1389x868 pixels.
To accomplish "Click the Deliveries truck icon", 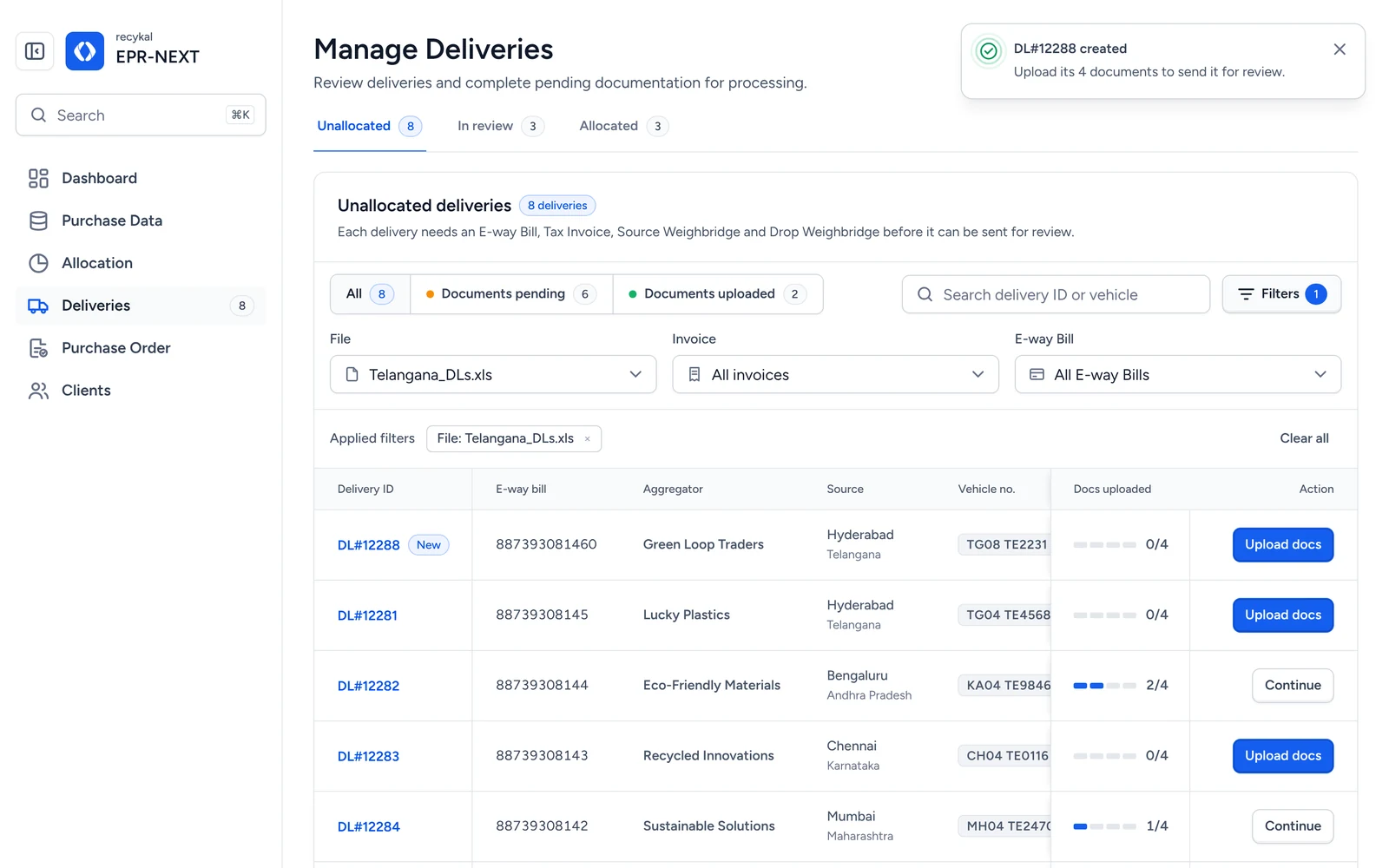I will 38,306.
